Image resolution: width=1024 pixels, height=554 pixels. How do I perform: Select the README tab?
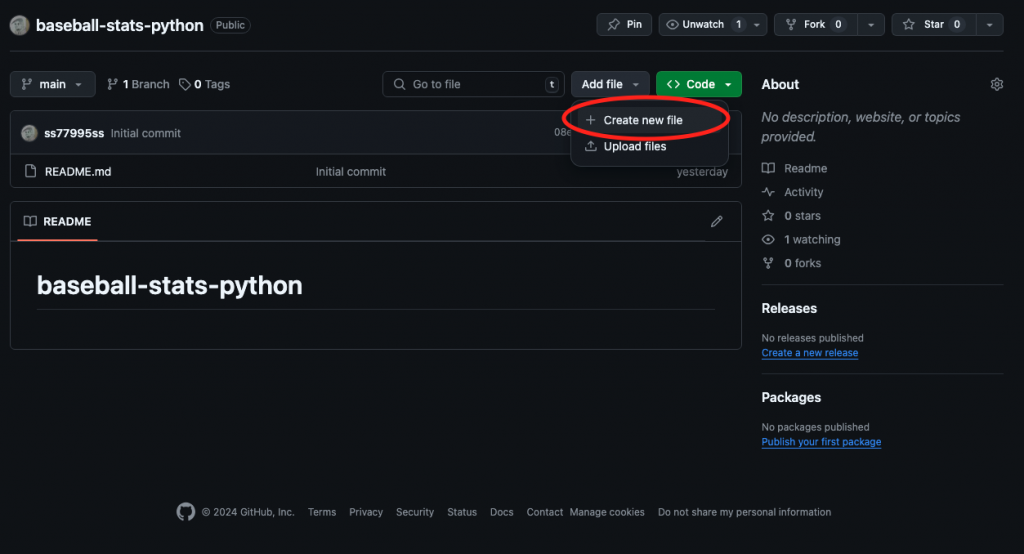57,221
